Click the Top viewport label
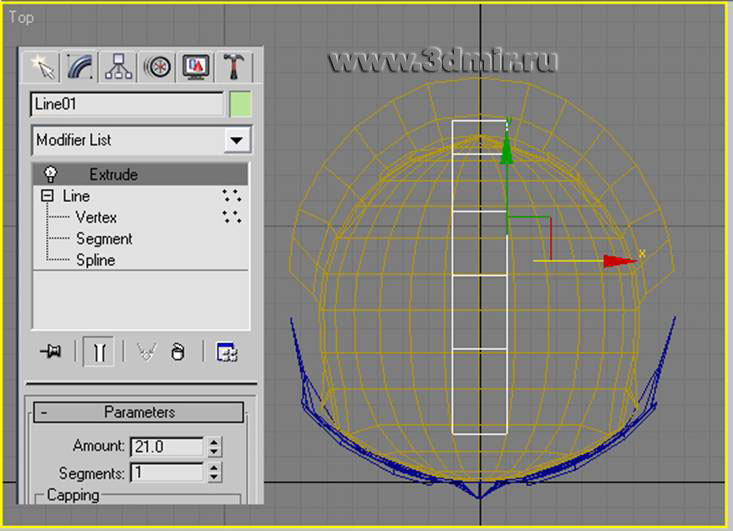 click(21, 18)
